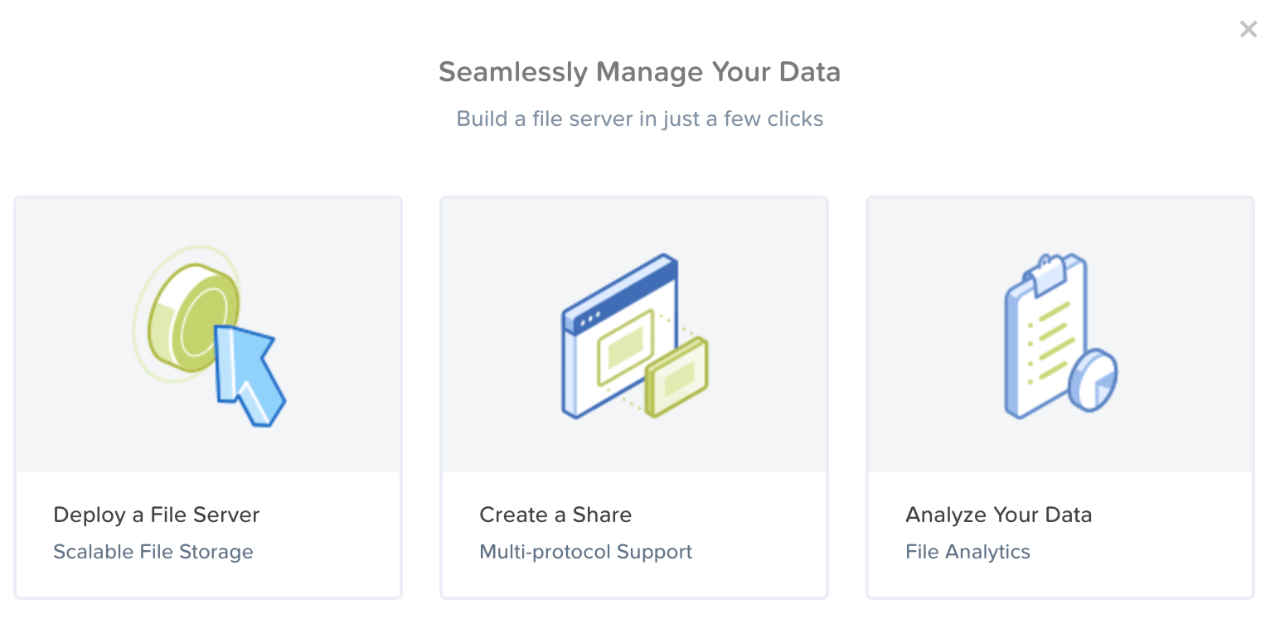
Task: Click the Seamlessly Manage Your Data heading
Action: point(639,71)
